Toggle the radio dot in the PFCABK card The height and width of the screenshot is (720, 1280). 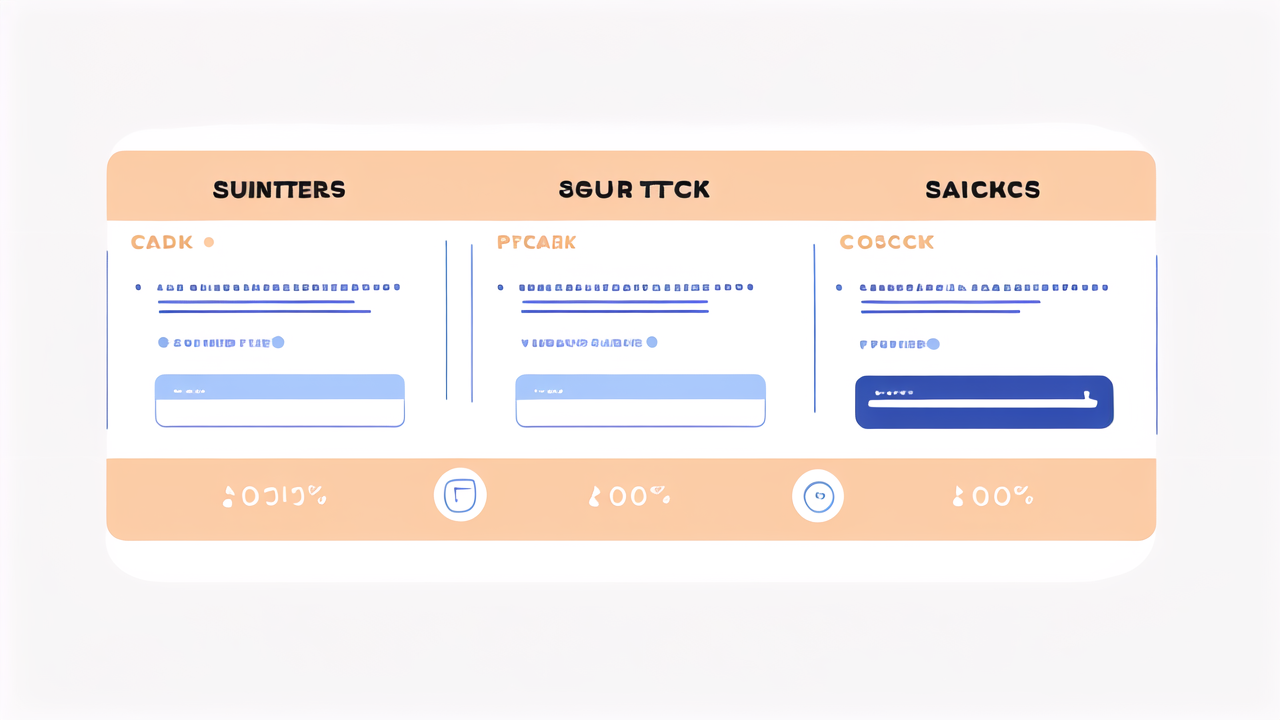click(x=652, y=342)
